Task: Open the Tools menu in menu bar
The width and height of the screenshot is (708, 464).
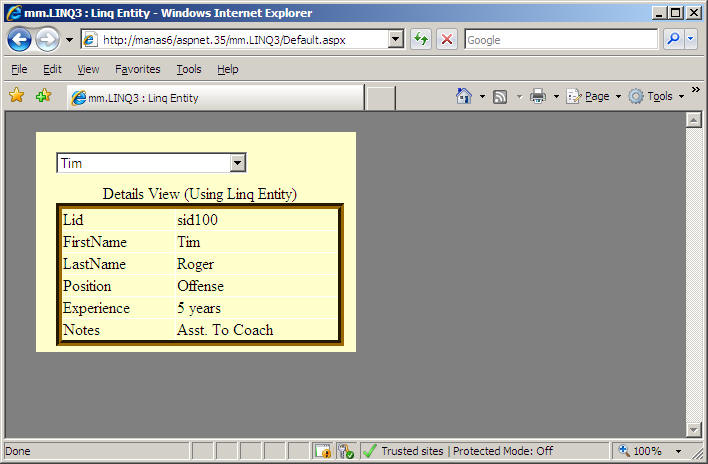Action: coord(189,69)
